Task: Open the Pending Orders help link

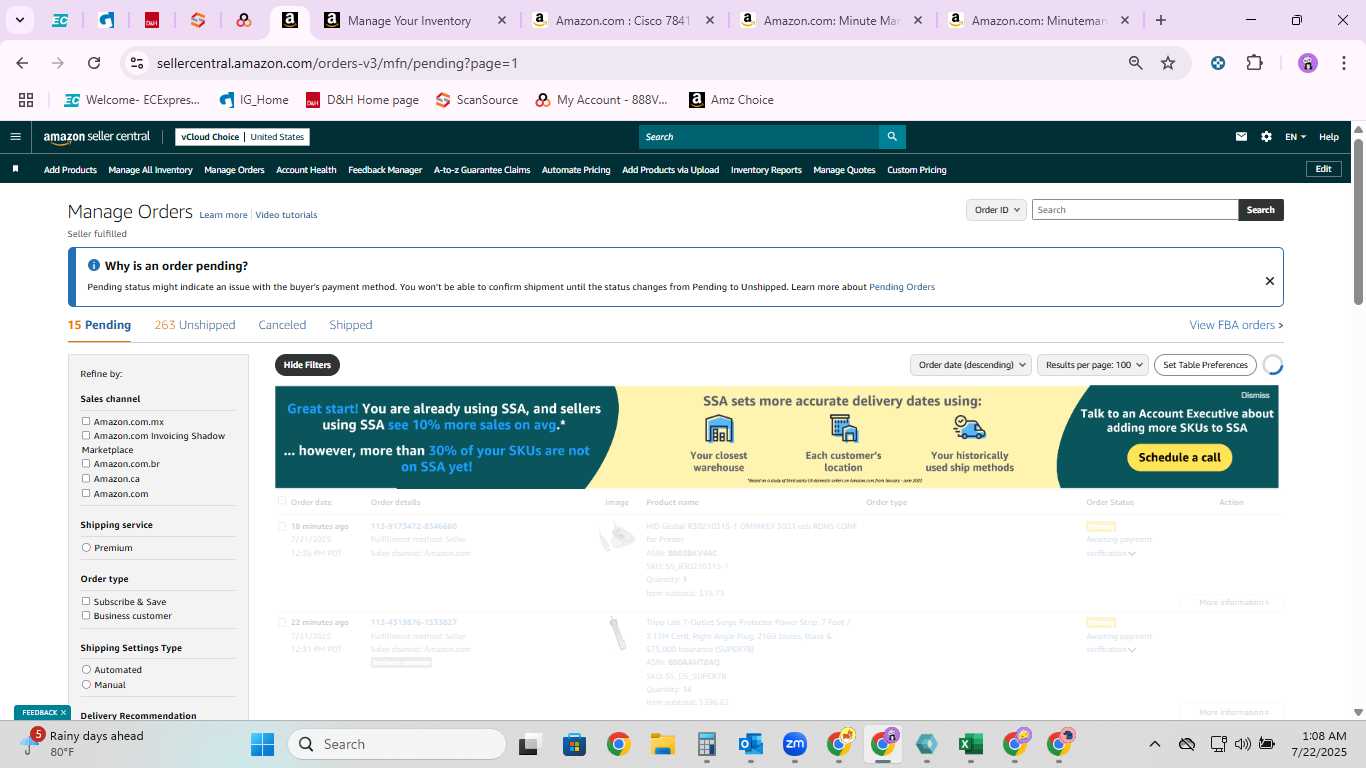Action: coord(902,287)
